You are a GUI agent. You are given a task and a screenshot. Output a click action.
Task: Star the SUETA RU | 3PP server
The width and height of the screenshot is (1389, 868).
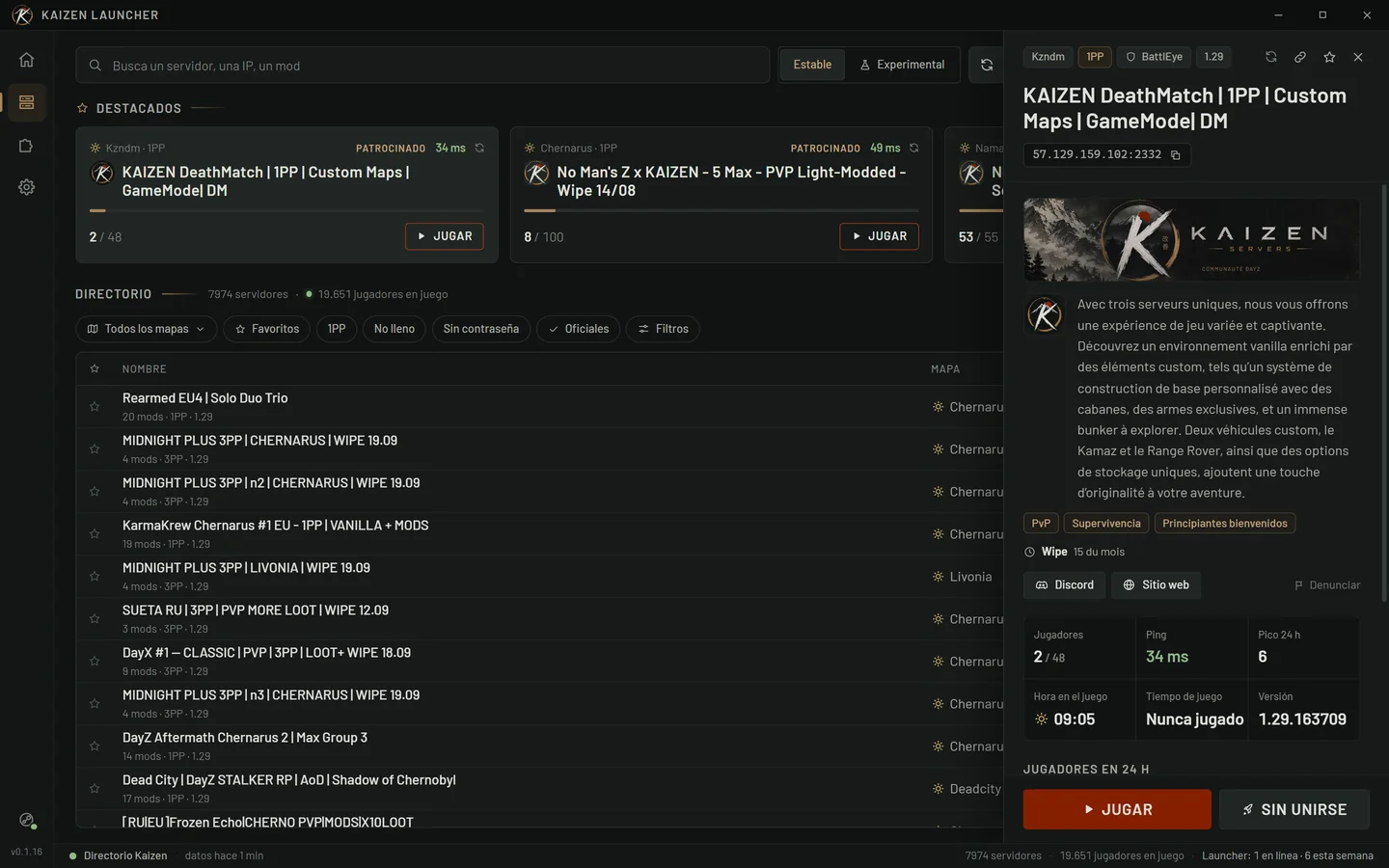[x=95, y=619]
